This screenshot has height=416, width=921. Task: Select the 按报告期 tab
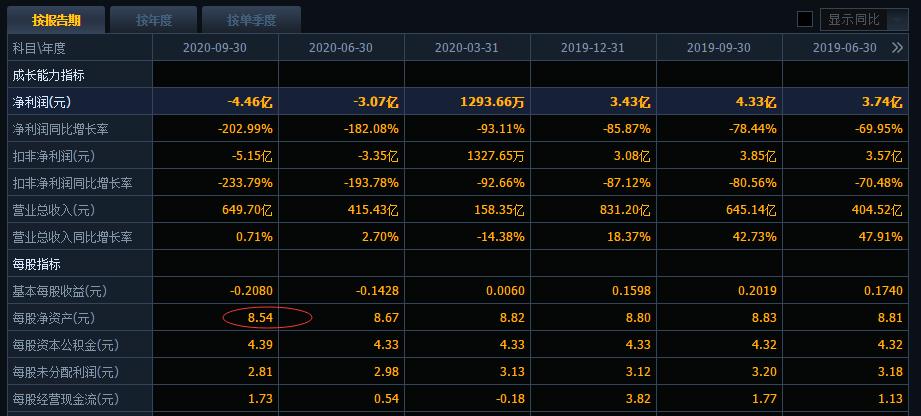(x=56, y=21)
